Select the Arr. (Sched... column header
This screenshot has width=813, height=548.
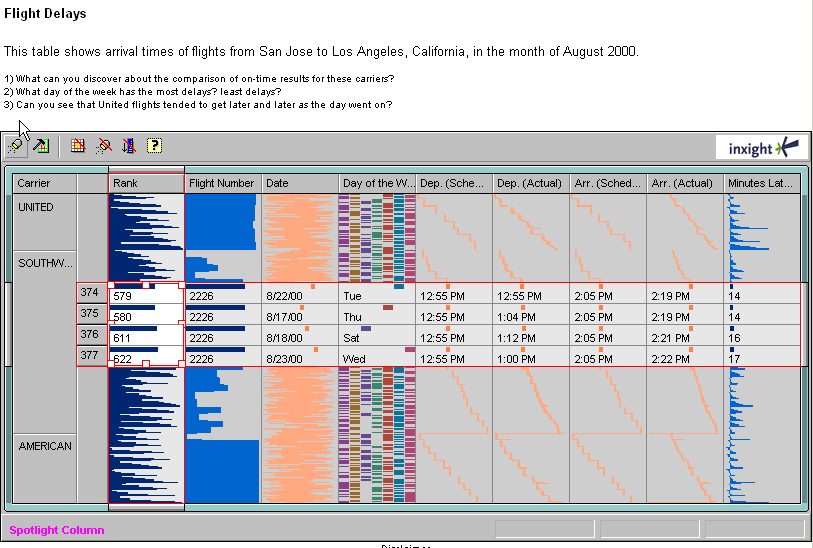[x=608, y=183]
